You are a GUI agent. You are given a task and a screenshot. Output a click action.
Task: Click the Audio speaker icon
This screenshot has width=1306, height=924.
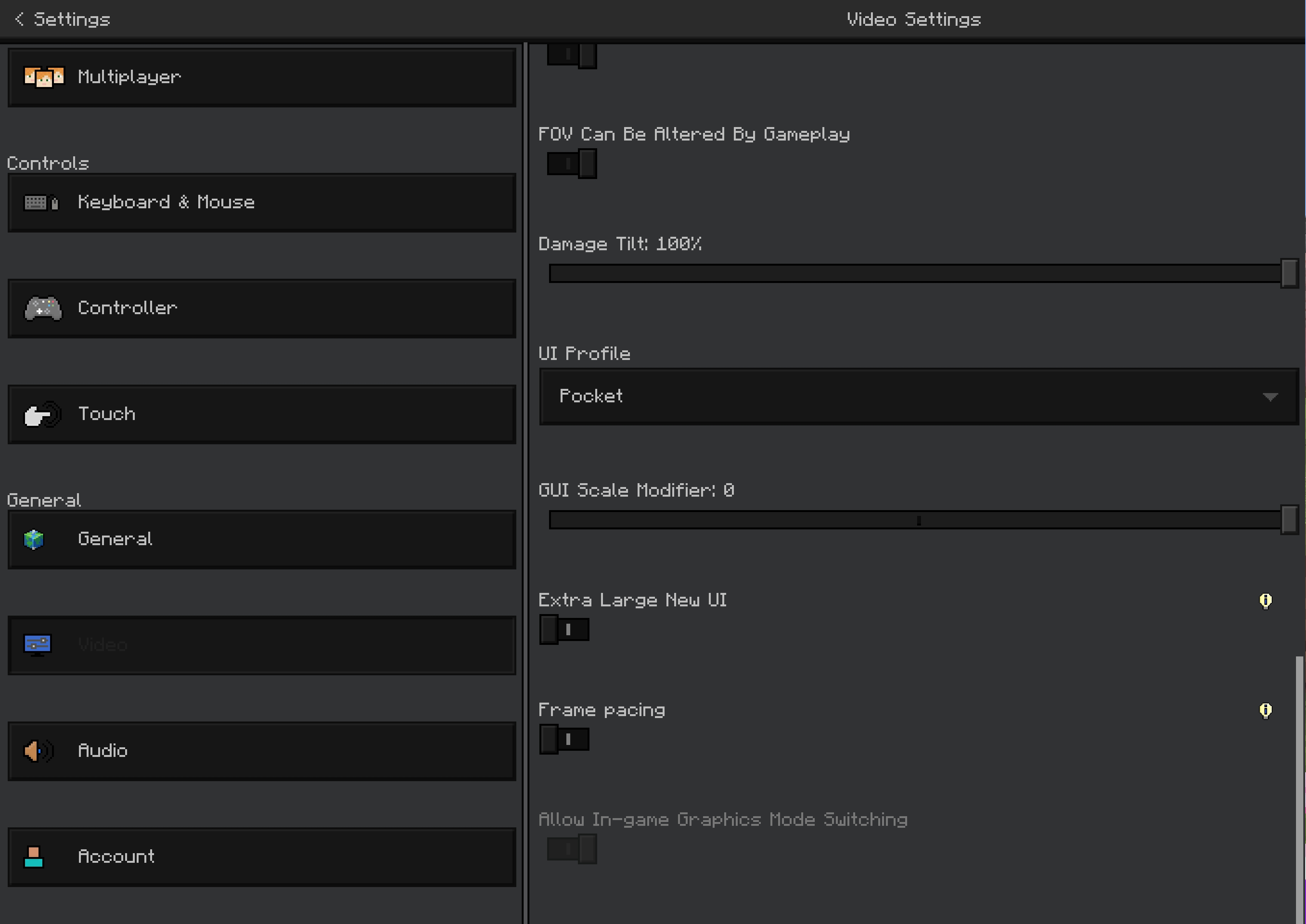38,751
